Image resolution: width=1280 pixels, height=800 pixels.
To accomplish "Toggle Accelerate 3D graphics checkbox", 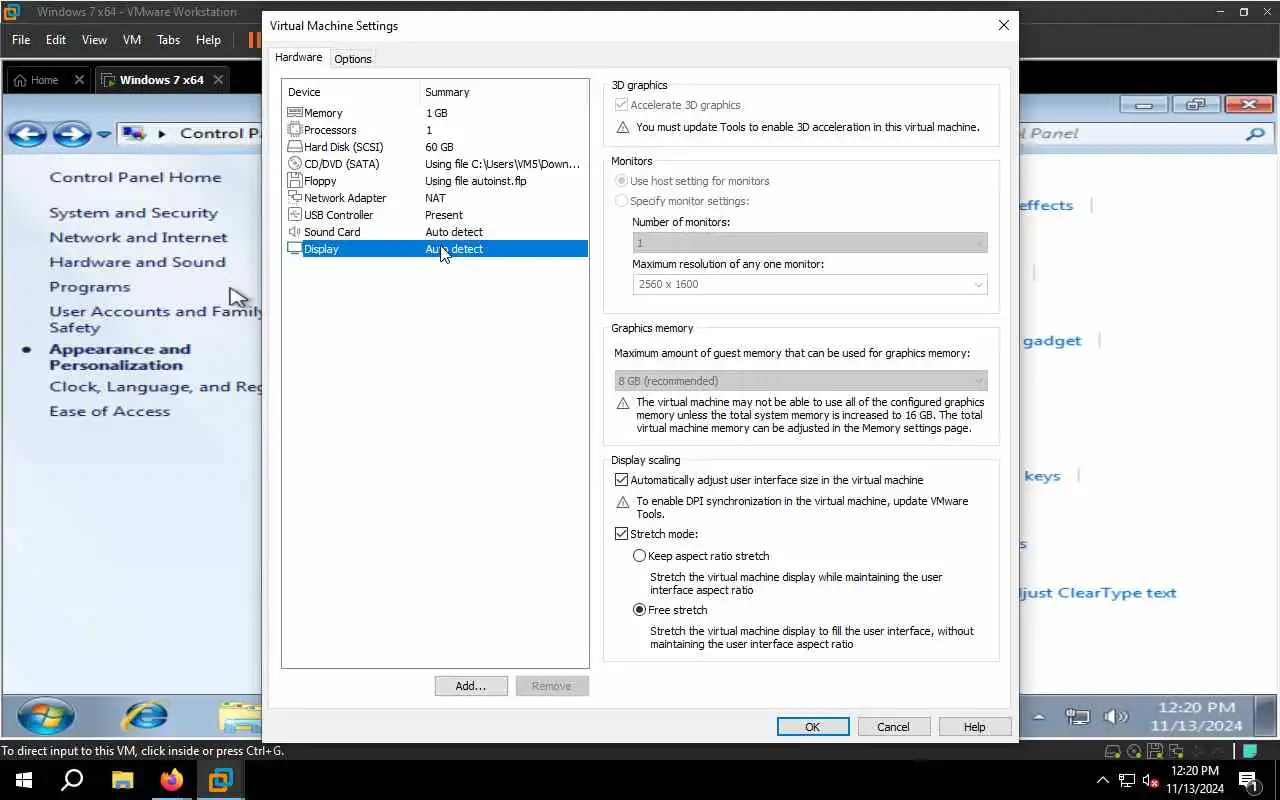I will [621, 105].
